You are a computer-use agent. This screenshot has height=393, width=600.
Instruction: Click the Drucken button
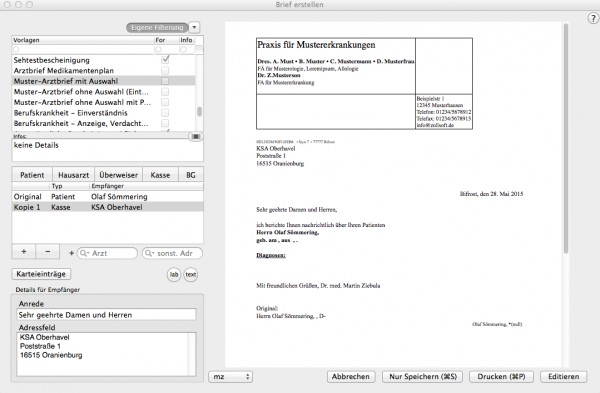click(x=501, y=377)
